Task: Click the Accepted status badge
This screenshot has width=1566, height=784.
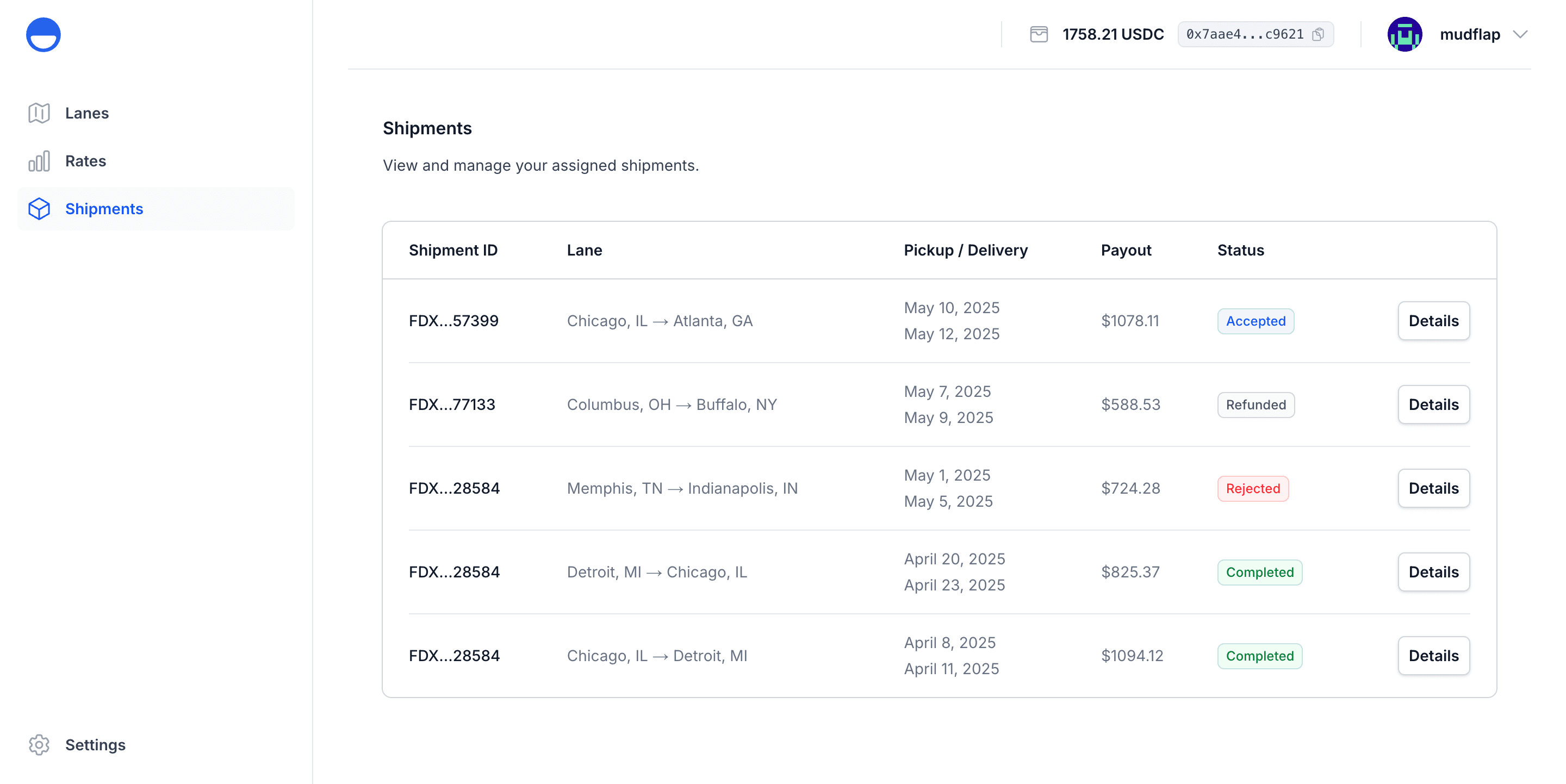Action: coord(1256,321)
